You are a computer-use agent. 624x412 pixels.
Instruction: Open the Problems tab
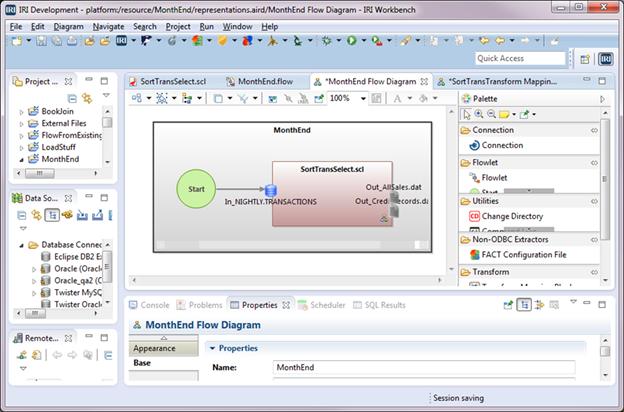tap(199, 305)
